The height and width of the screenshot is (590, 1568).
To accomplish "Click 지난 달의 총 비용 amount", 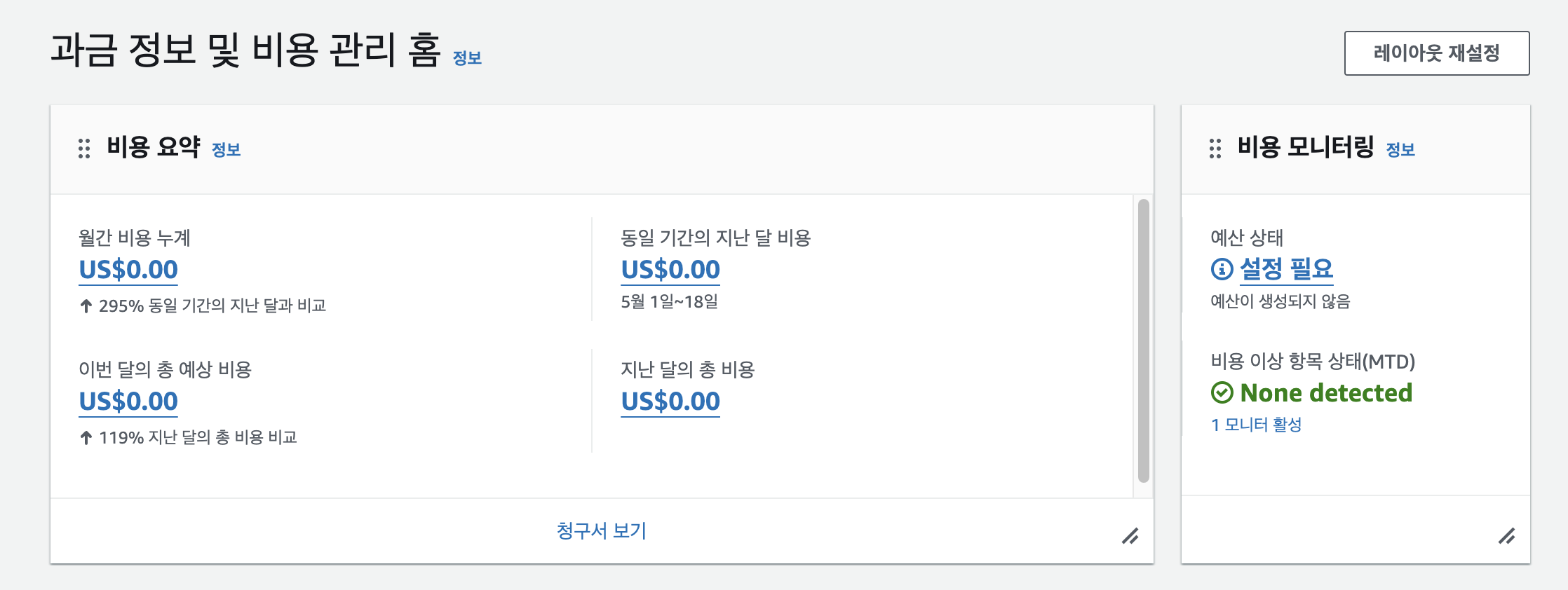I will (x=670, y=402).
